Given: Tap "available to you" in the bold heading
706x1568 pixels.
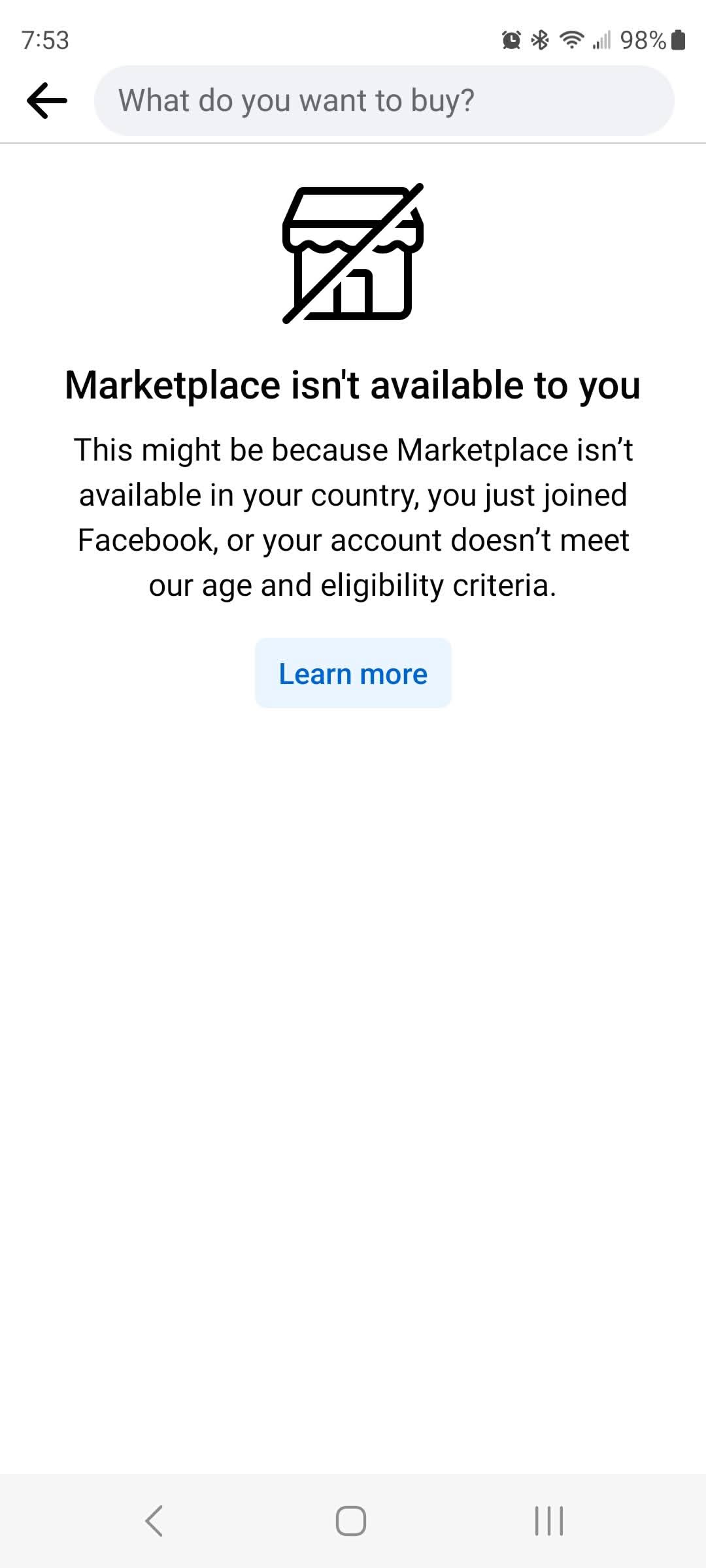Looking at the screenshot, I should [x=505, y=385].
